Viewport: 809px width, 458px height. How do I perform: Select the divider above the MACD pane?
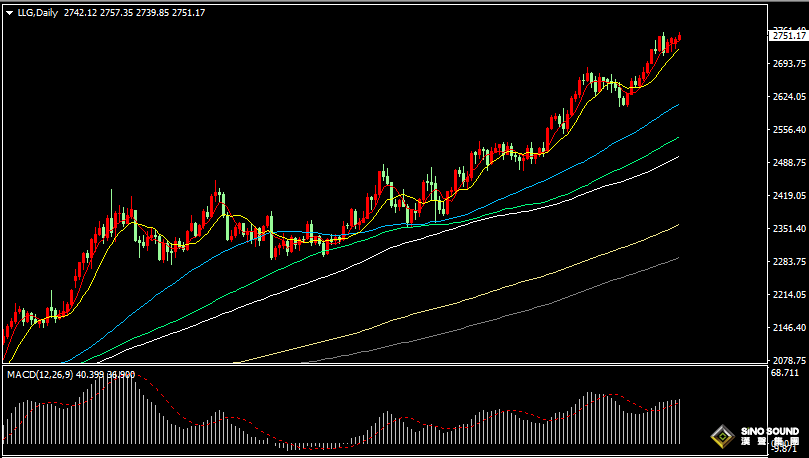385,365
